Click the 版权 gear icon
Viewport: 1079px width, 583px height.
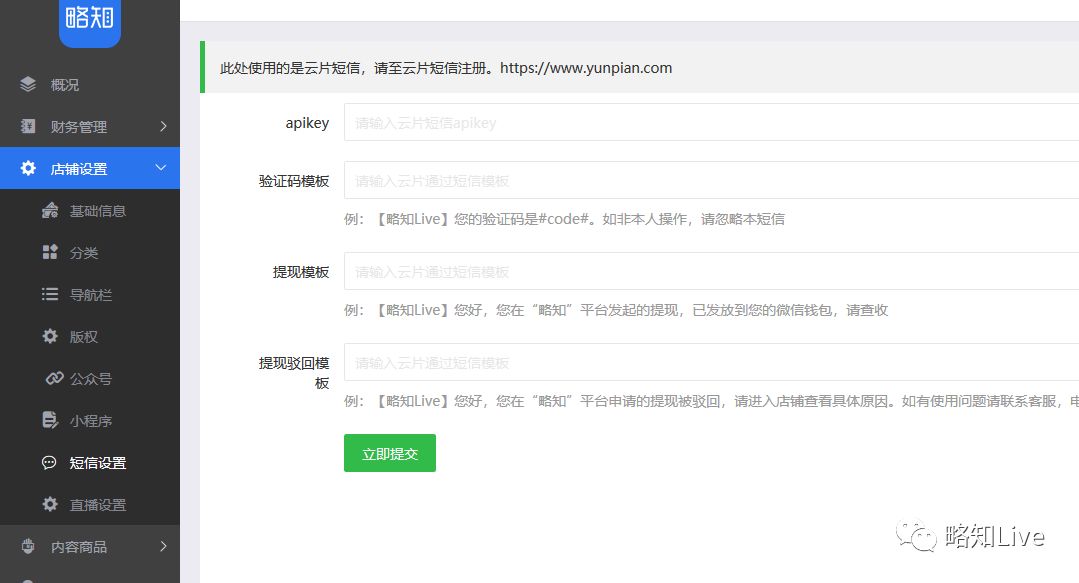click(50, 336)
